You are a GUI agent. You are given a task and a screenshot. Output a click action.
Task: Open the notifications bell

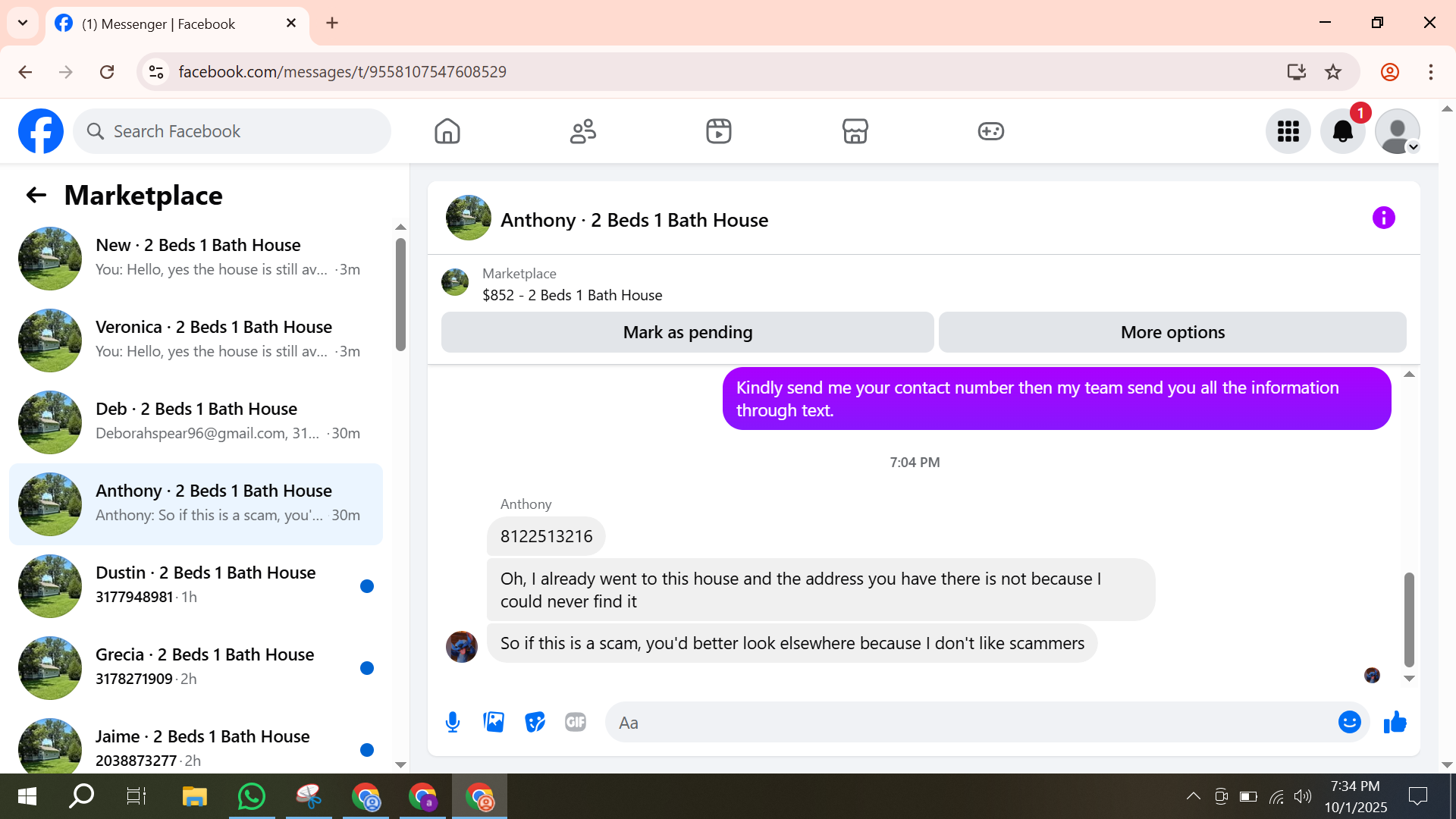1343,131
